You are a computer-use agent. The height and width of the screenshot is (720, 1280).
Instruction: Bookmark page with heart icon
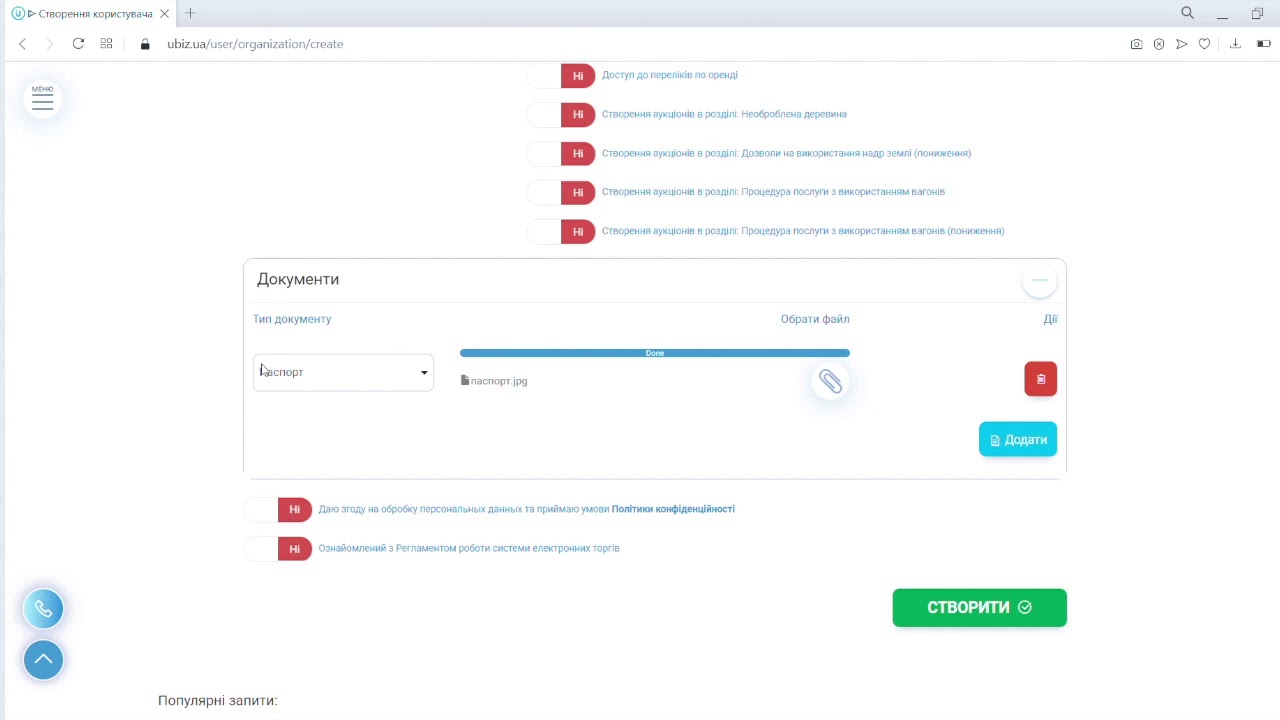pos(1204,44)
